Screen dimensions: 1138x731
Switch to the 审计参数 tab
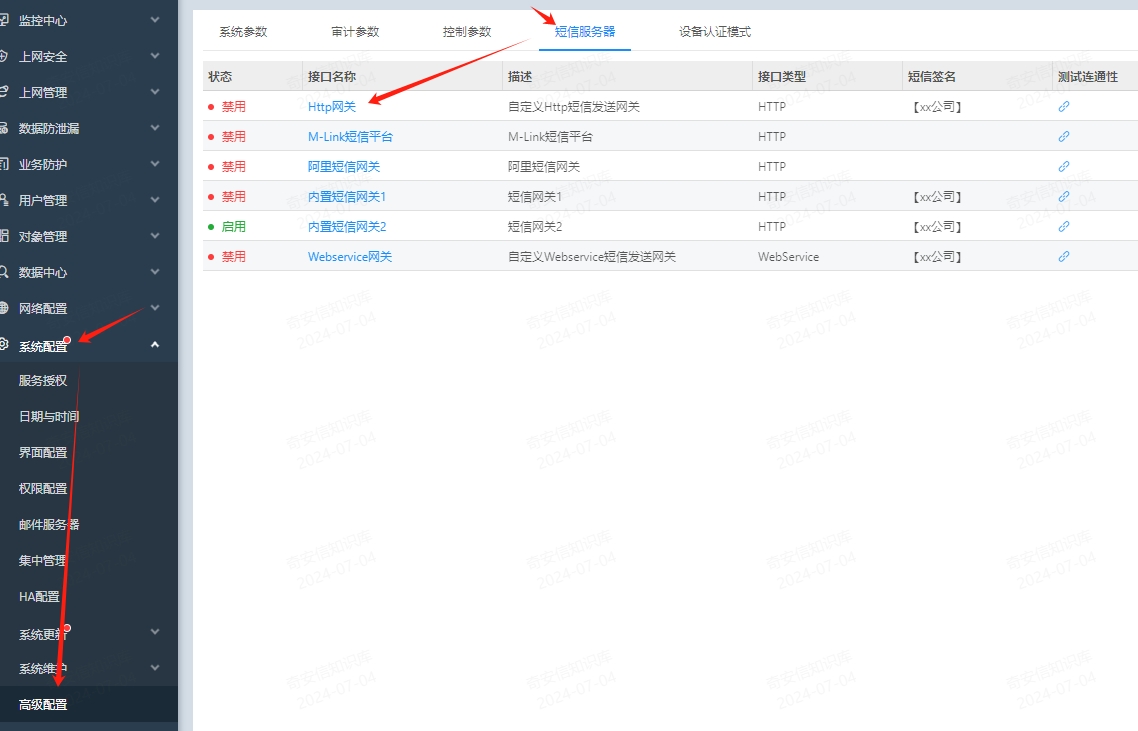click(356, 32)
